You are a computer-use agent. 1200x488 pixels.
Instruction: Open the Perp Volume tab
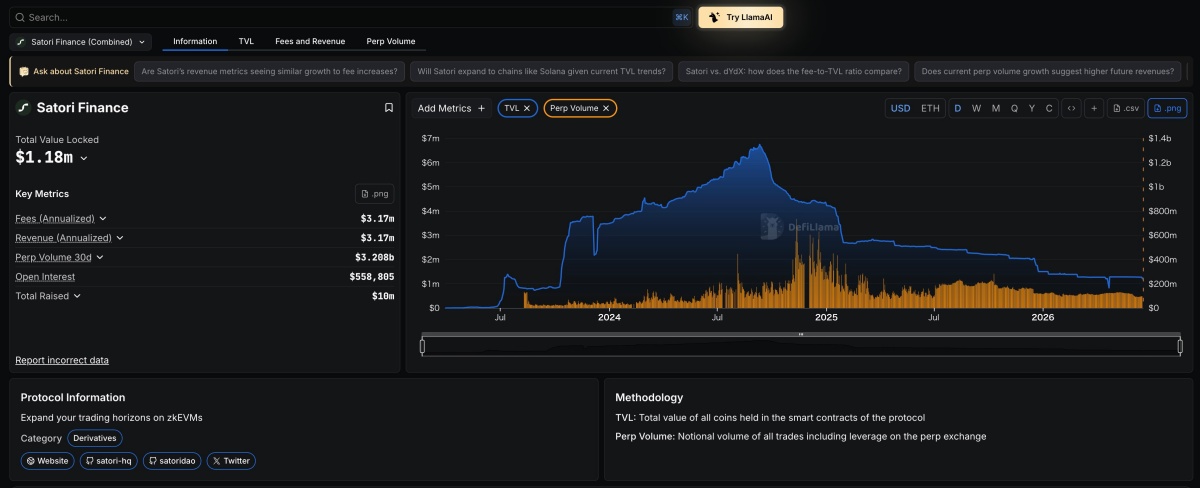click(x=391, y=41)
